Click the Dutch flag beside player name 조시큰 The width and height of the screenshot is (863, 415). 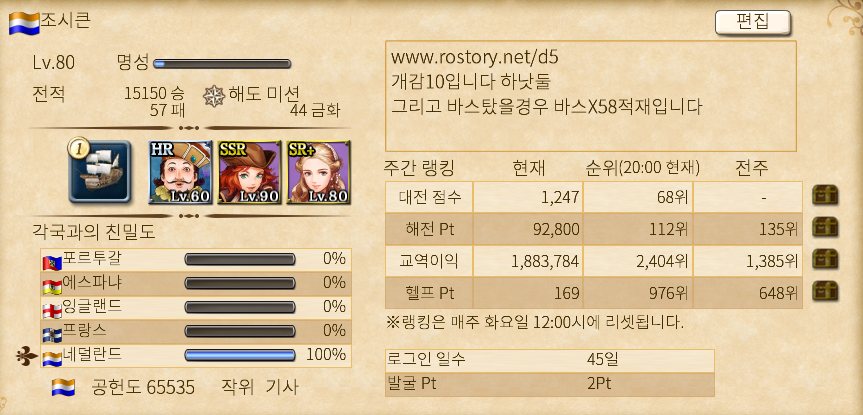point(24,23)
